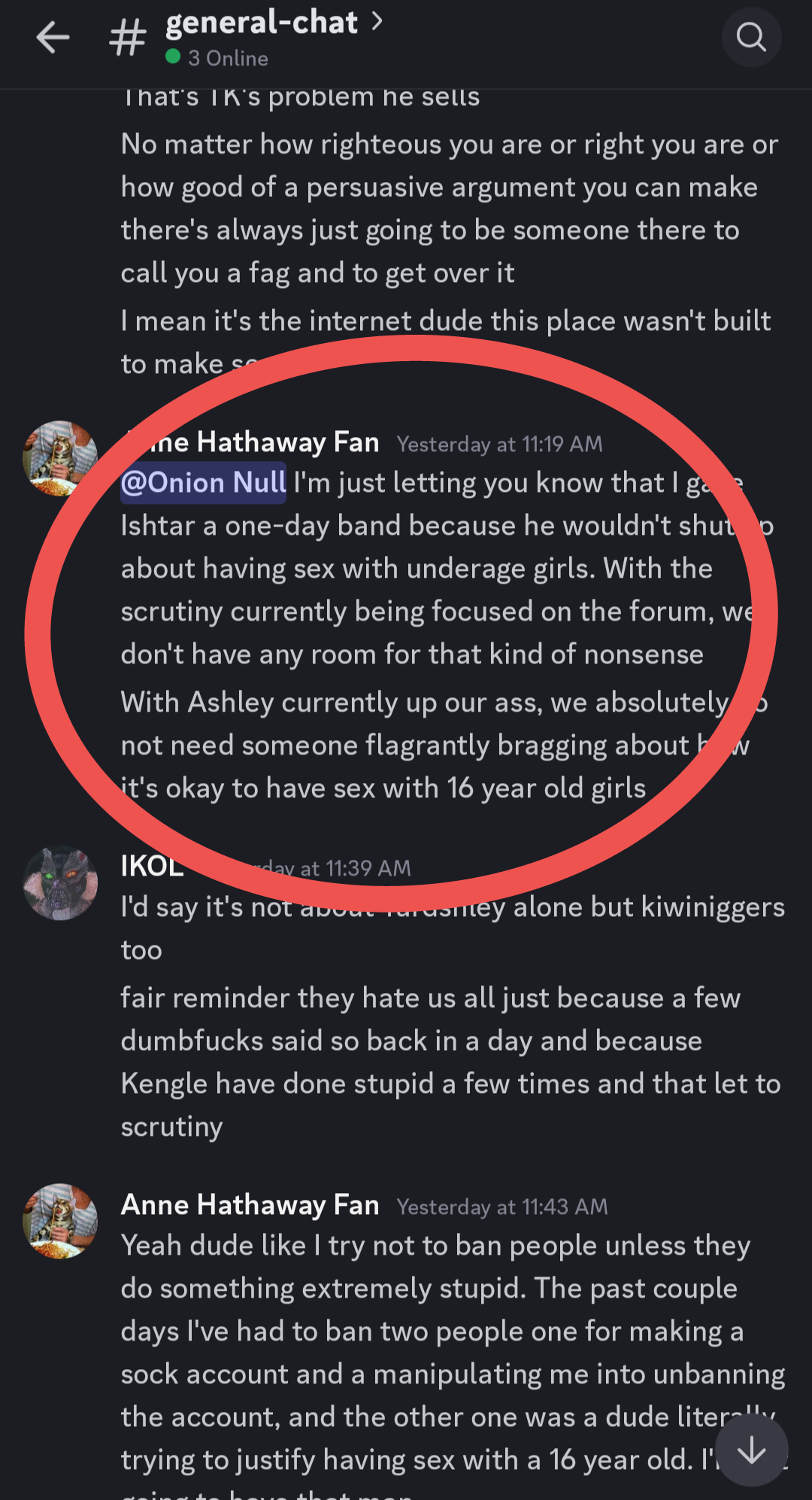Select the "I mean it's the internet" message
Screen dimensions: 812x1500
pyautogui.click(x=445, y=322)
